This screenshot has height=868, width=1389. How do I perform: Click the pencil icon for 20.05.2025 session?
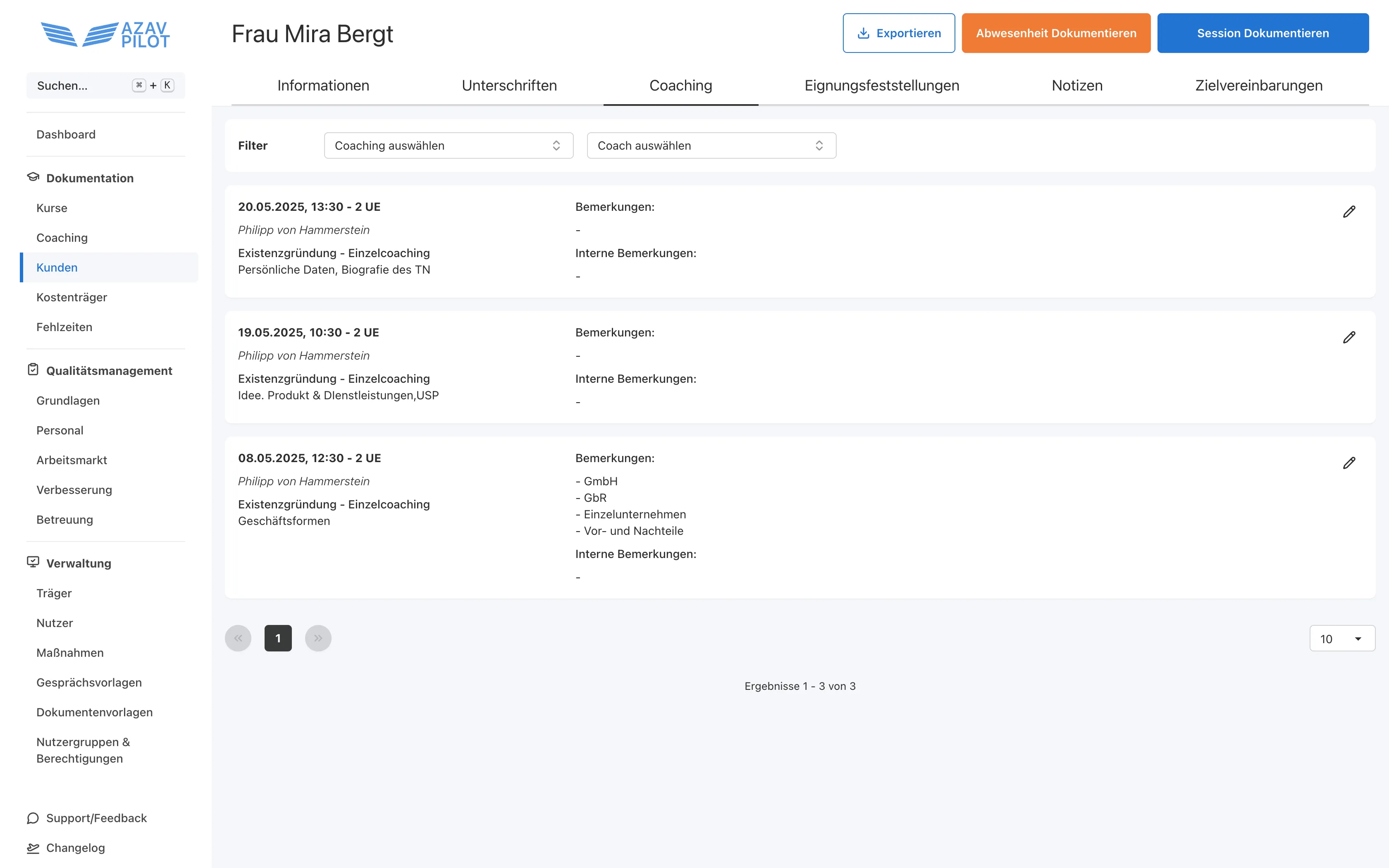tap(1349, 212)
